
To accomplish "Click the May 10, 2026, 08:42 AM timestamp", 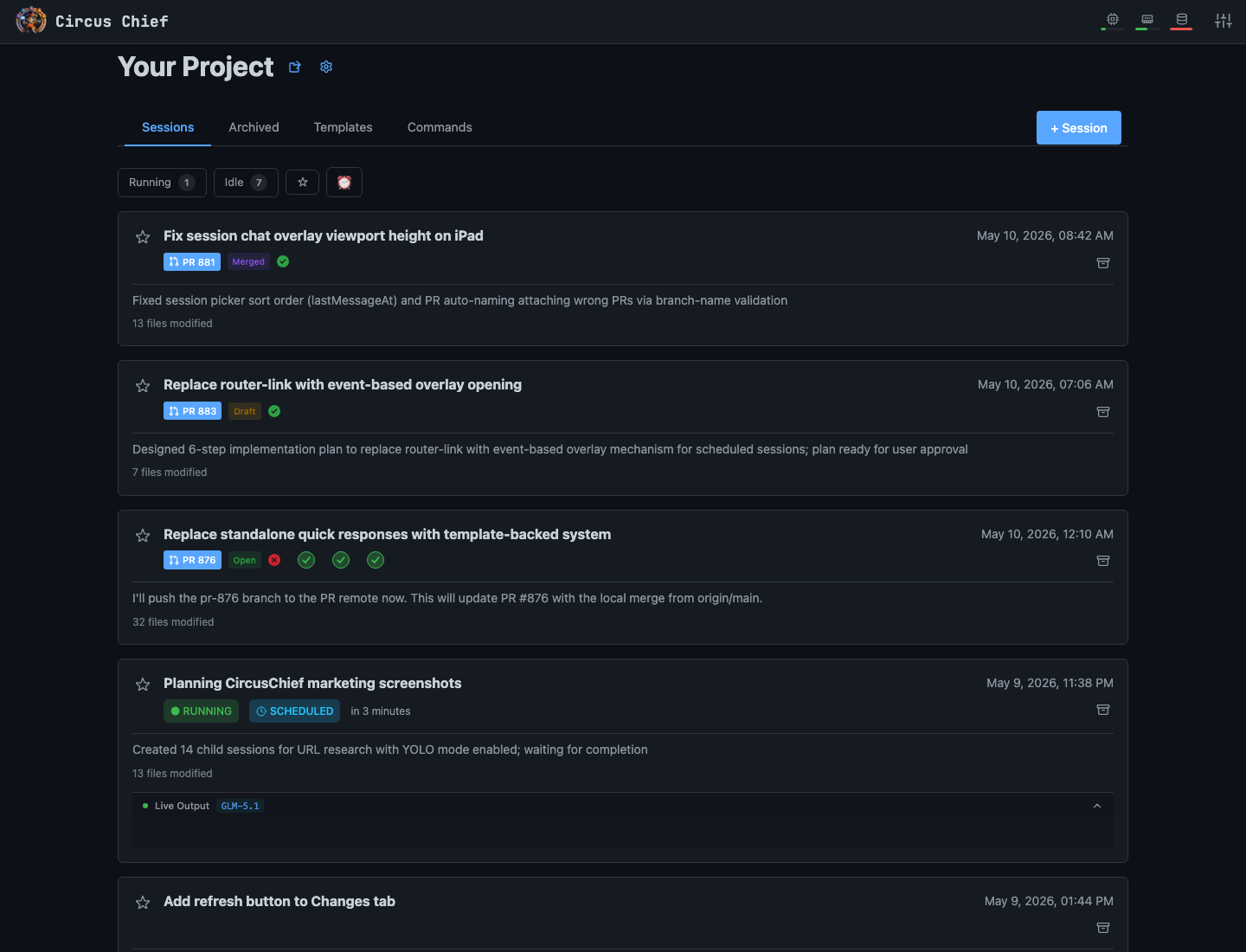I will 1045,235.
